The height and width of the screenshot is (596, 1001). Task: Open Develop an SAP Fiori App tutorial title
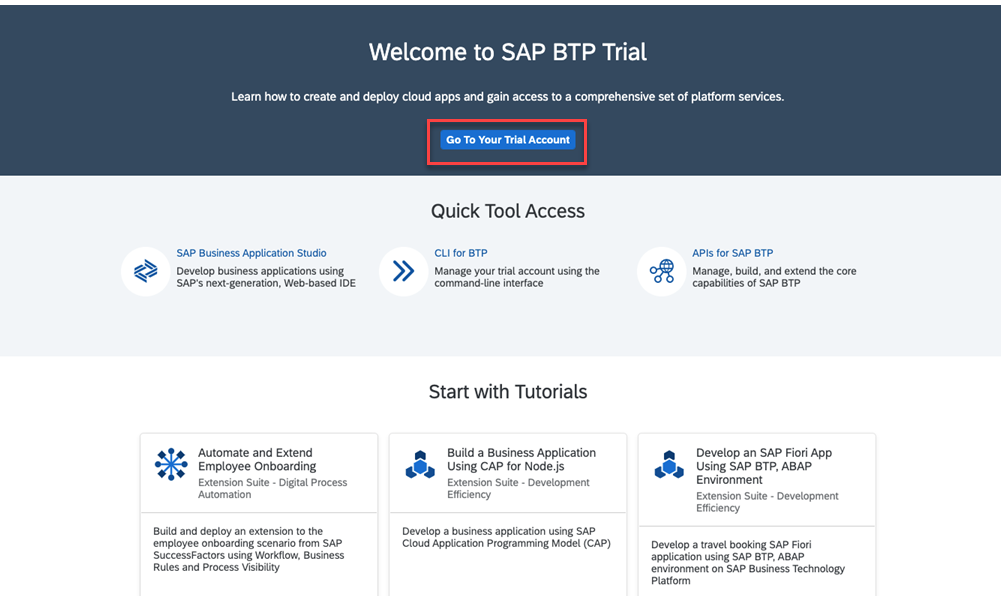coord(764,466)
